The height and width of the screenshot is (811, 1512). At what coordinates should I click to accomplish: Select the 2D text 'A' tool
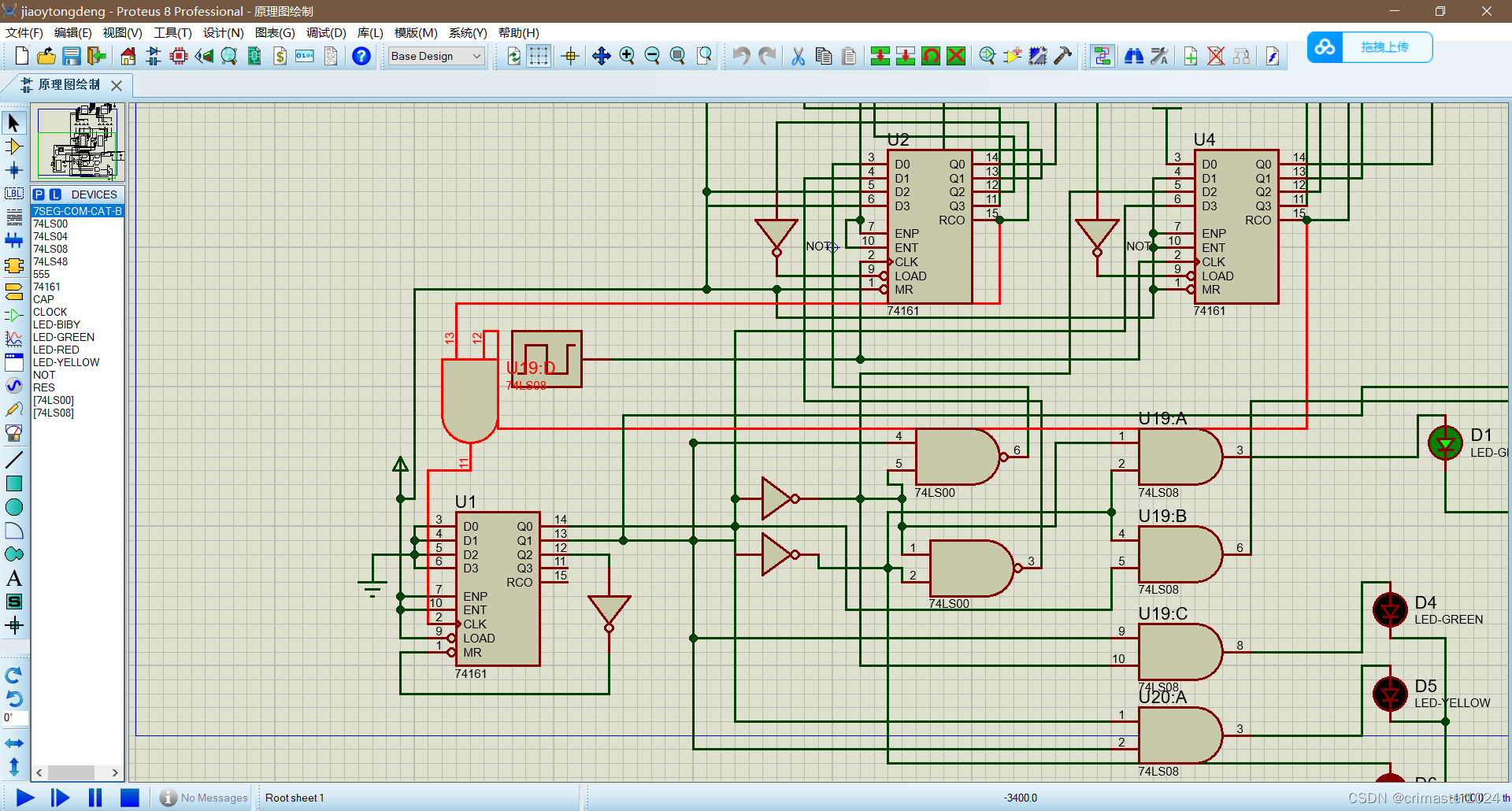coord(13,578)
